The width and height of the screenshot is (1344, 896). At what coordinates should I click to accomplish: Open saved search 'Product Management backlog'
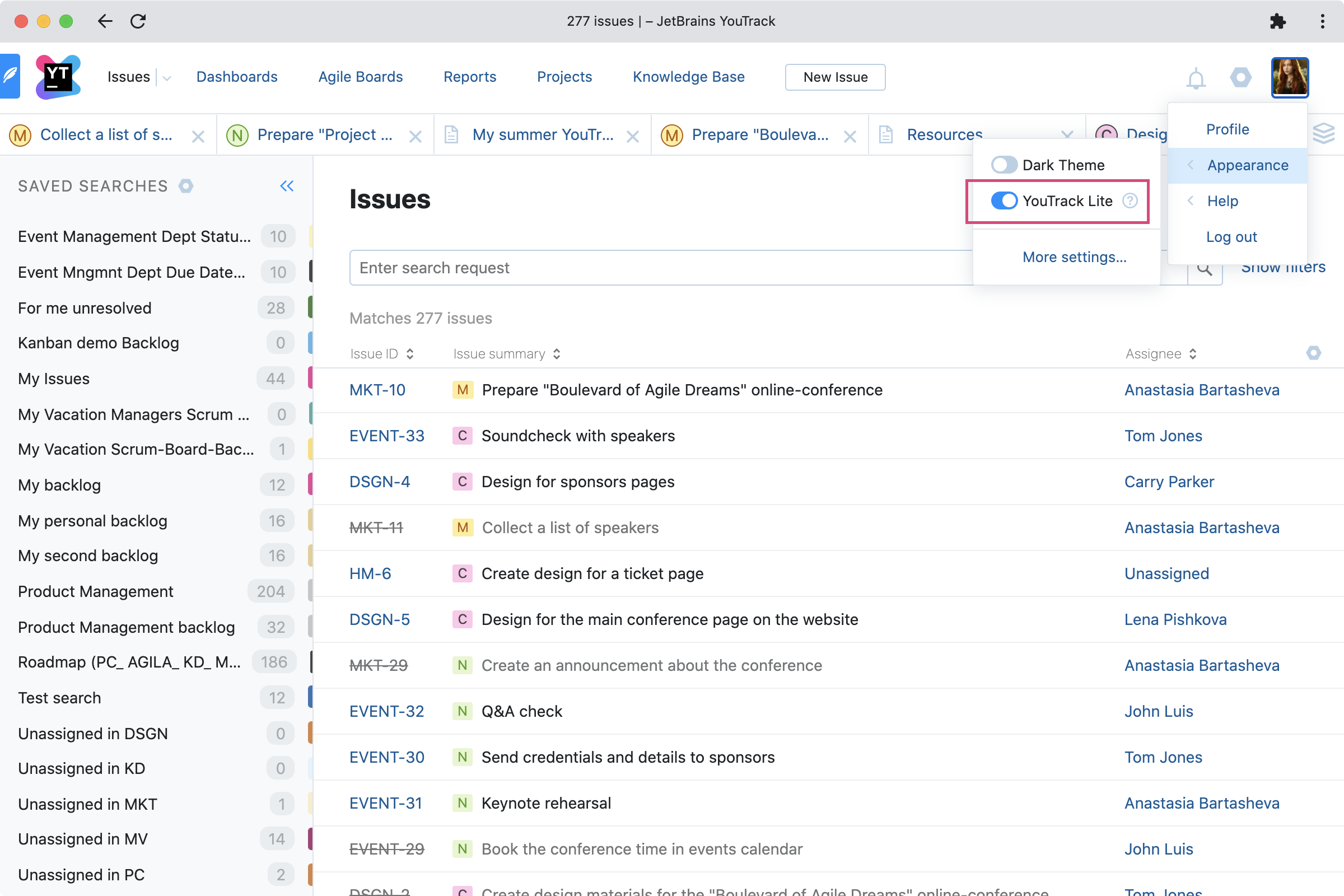click(127, 627)
